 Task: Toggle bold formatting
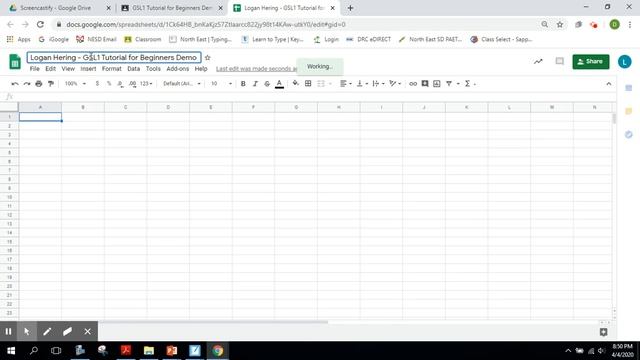coord(243,84)
